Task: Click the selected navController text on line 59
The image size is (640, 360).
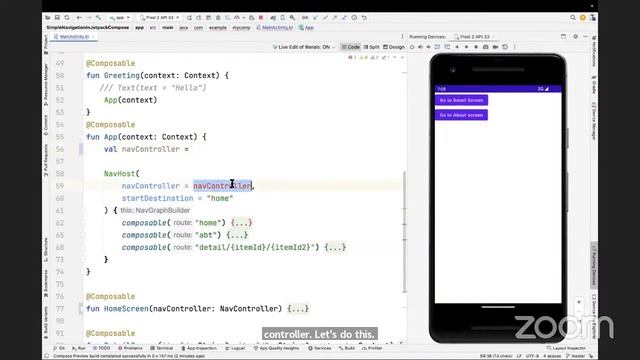Action: (222, 186)
